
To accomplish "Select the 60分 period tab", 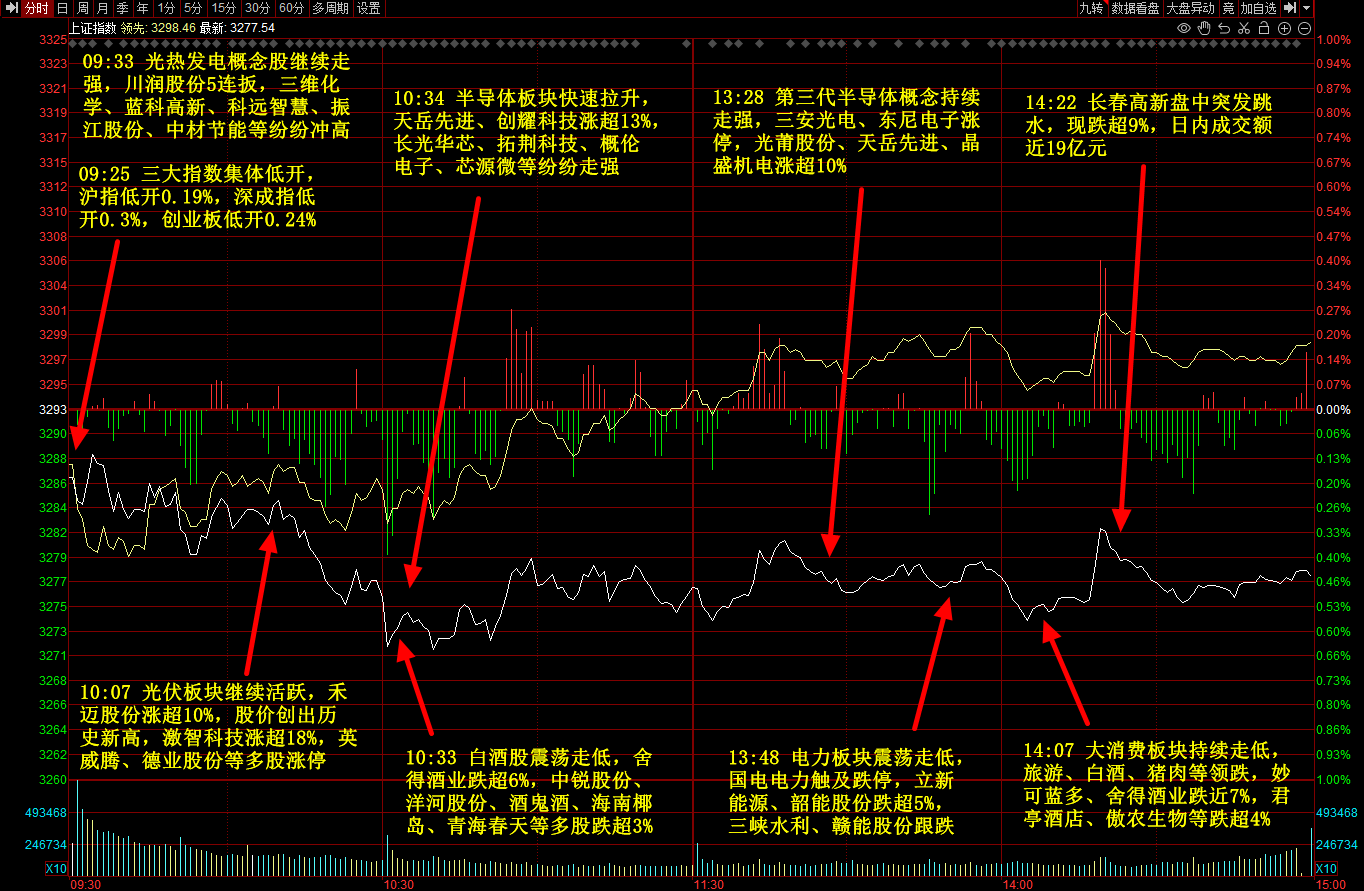I will [x=291, y=8].
